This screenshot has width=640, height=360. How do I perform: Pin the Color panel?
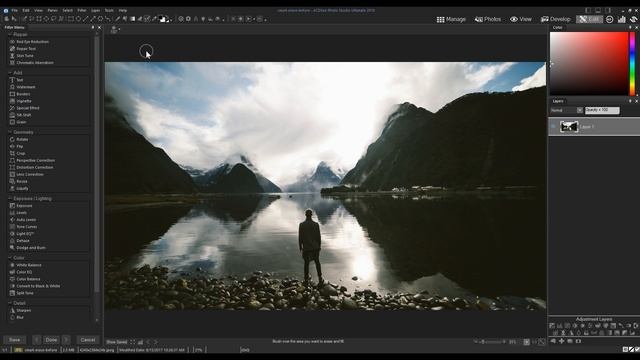tap(630, 27)
